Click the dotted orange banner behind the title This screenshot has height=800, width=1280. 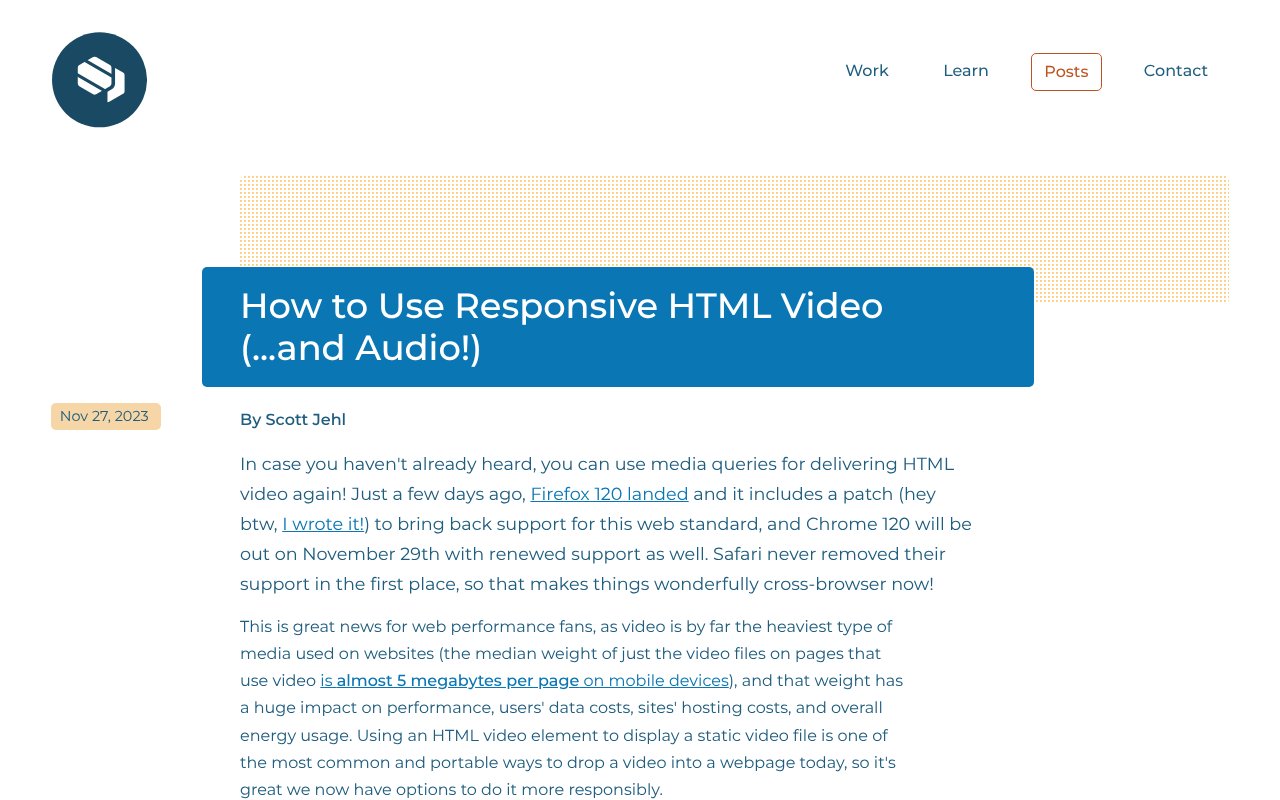click(1130, 238)
